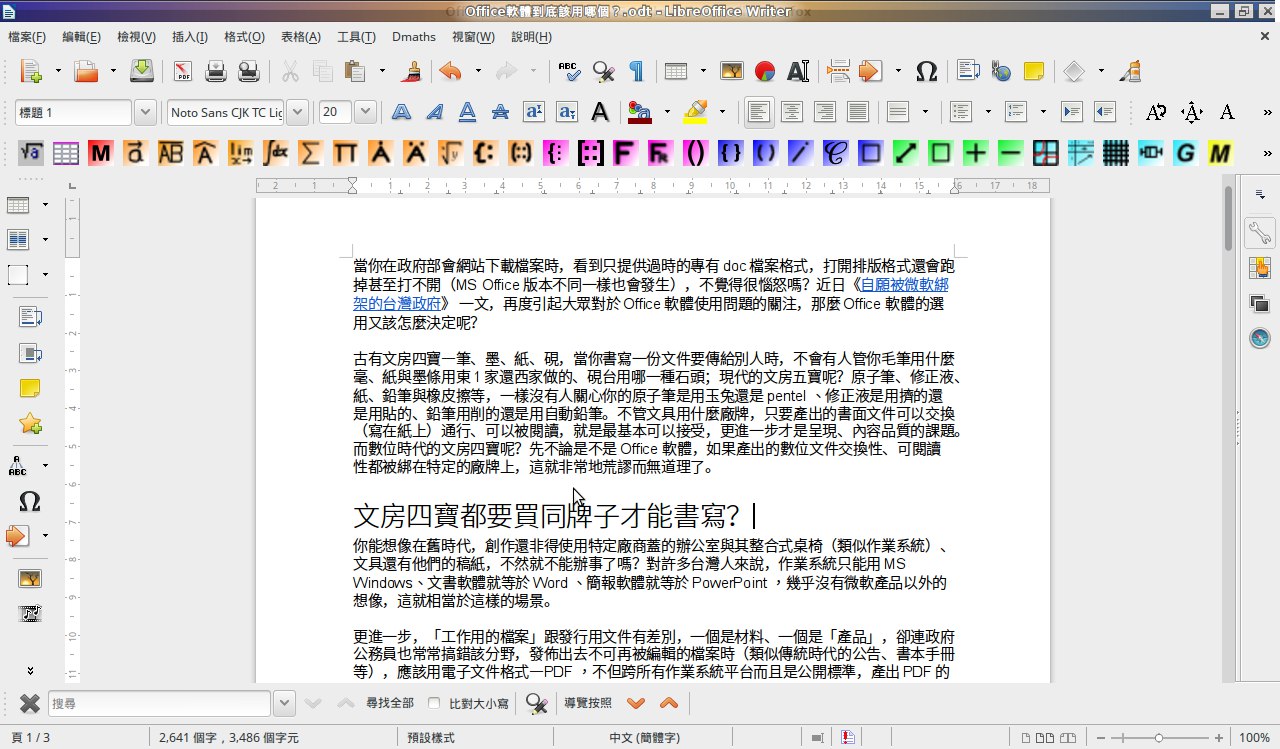This screenshot has height=749, width=1280.
Task: Open sidebar Properties wrench icon
Action: (1259, 233)
